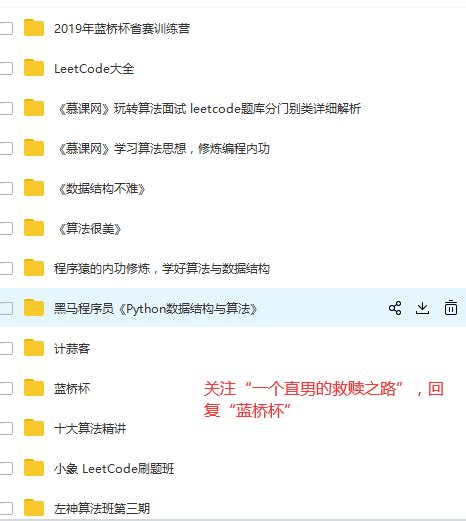Click folder icon for 十大算法精讲
Image resolution: width=466 pixels, height=521 pixels.
point(34,428)
